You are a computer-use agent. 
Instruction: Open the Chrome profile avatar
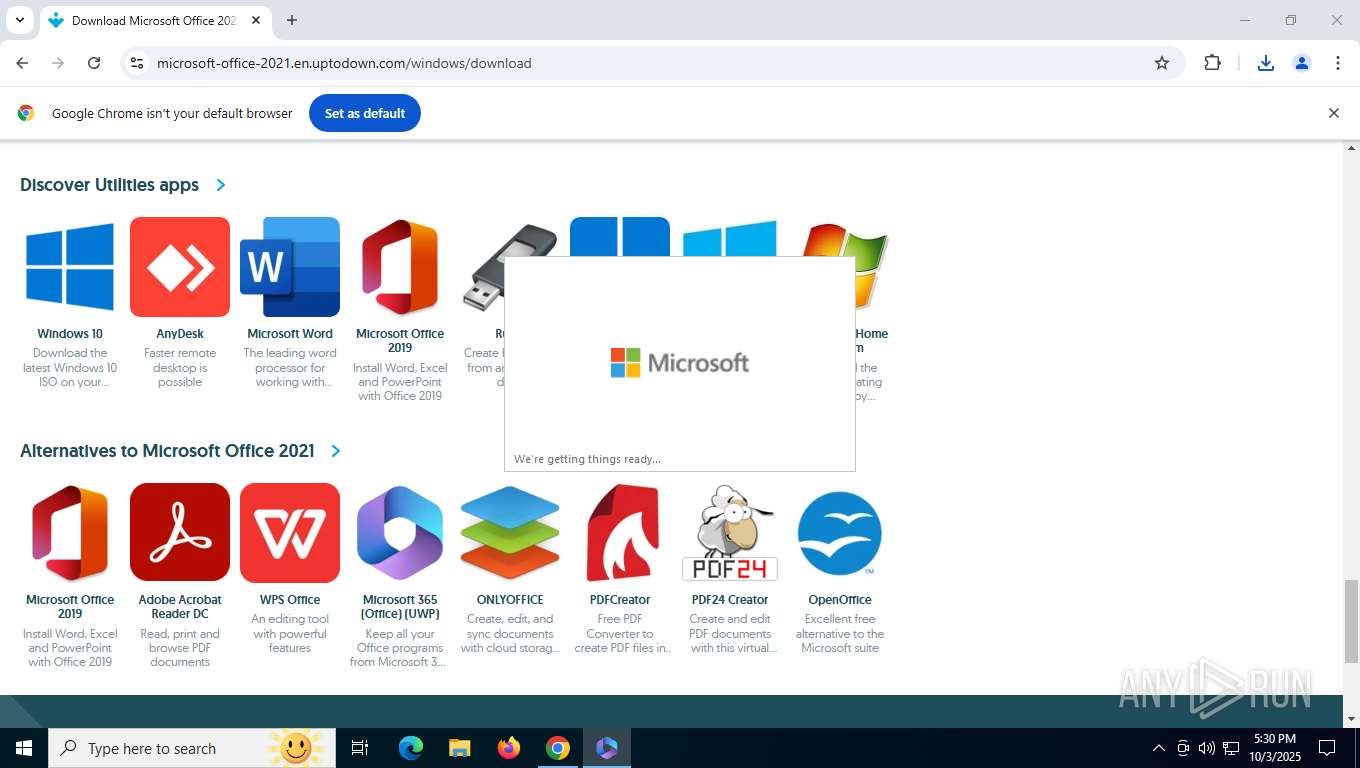(x=1302, y=63)
